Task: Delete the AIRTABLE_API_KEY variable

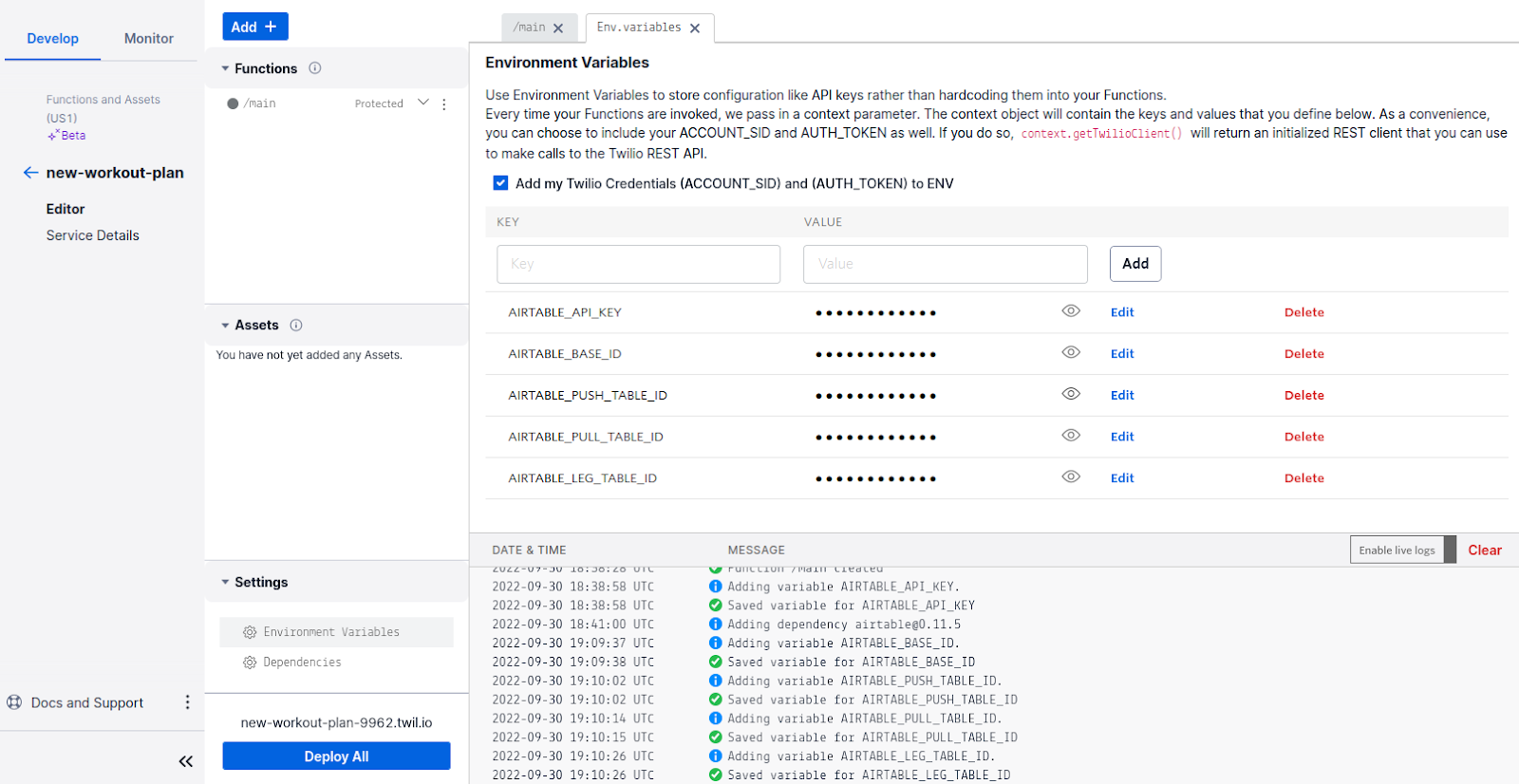Action: coord(1304,312)
